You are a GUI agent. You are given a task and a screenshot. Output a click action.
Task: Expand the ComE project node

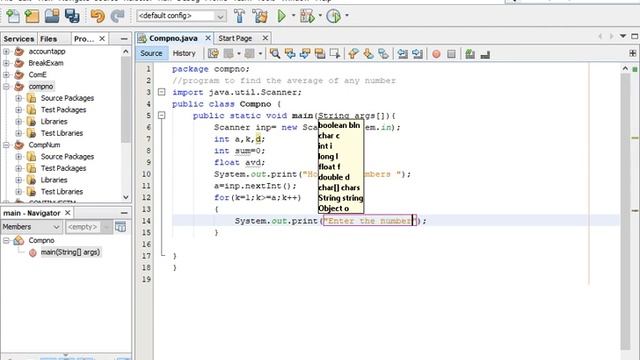pos(6,75)
